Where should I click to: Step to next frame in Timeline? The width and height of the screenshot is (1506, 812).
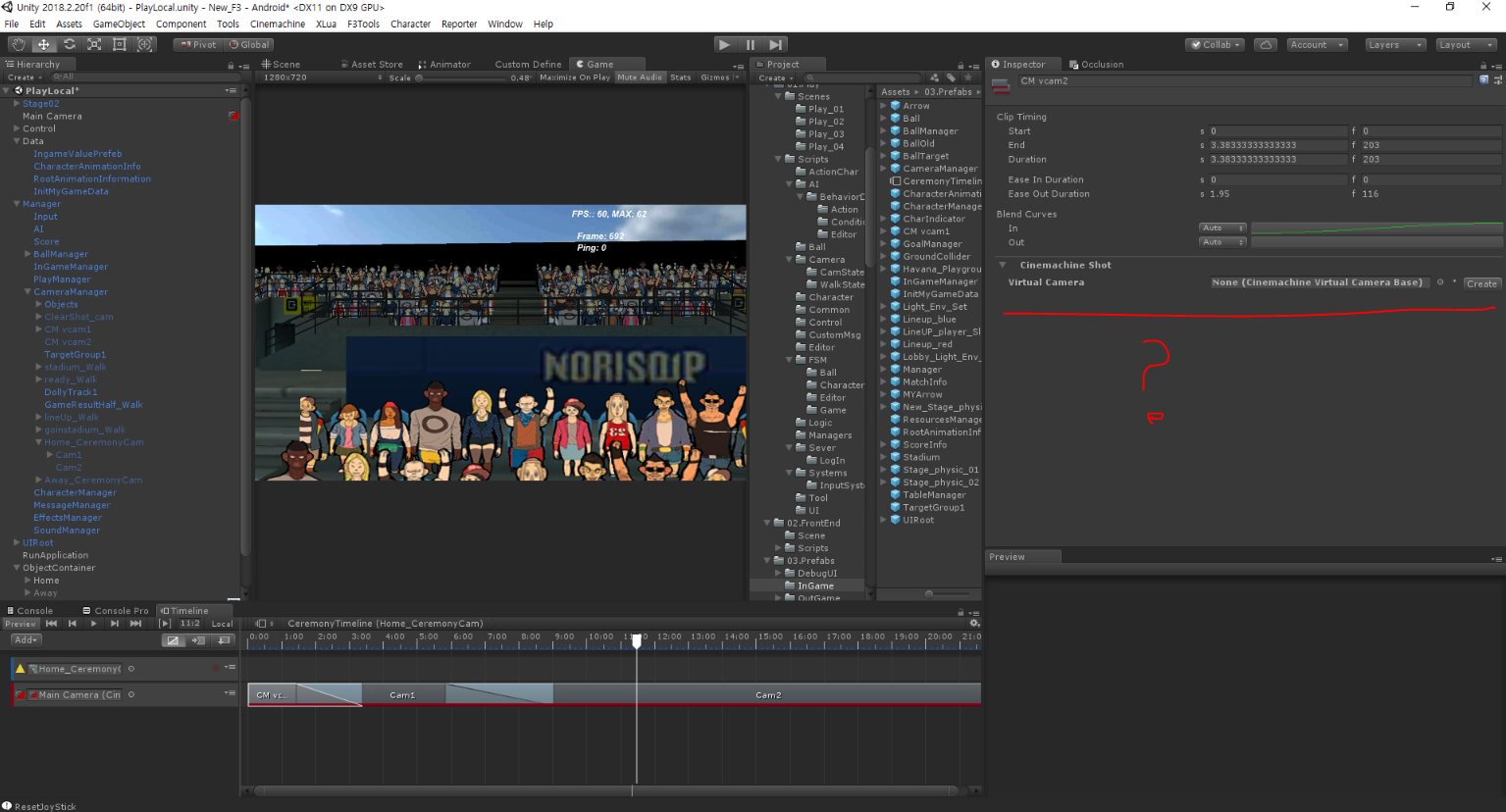point(115,624)
